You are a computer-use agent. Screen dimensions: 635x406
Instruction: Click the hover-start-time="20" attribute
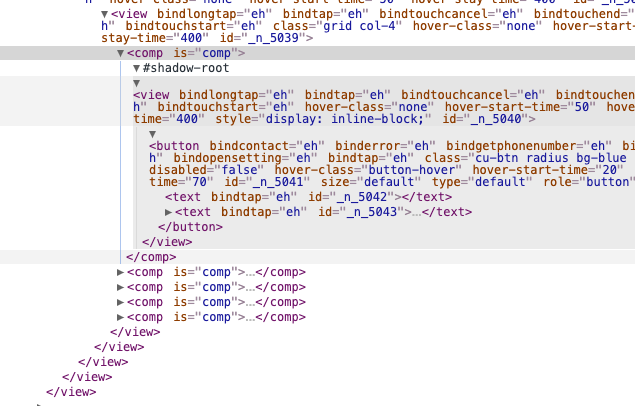(548, 170)
